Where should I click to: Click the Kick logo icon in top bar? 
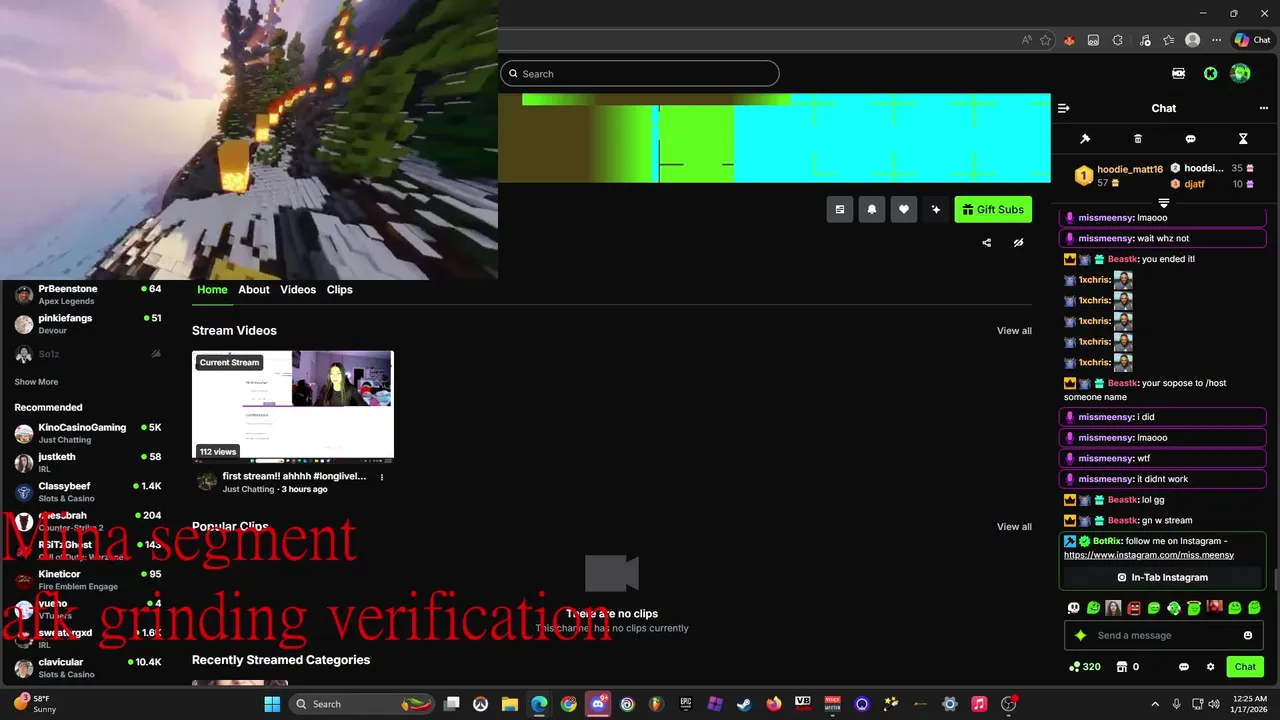[x=1210, y=73]
